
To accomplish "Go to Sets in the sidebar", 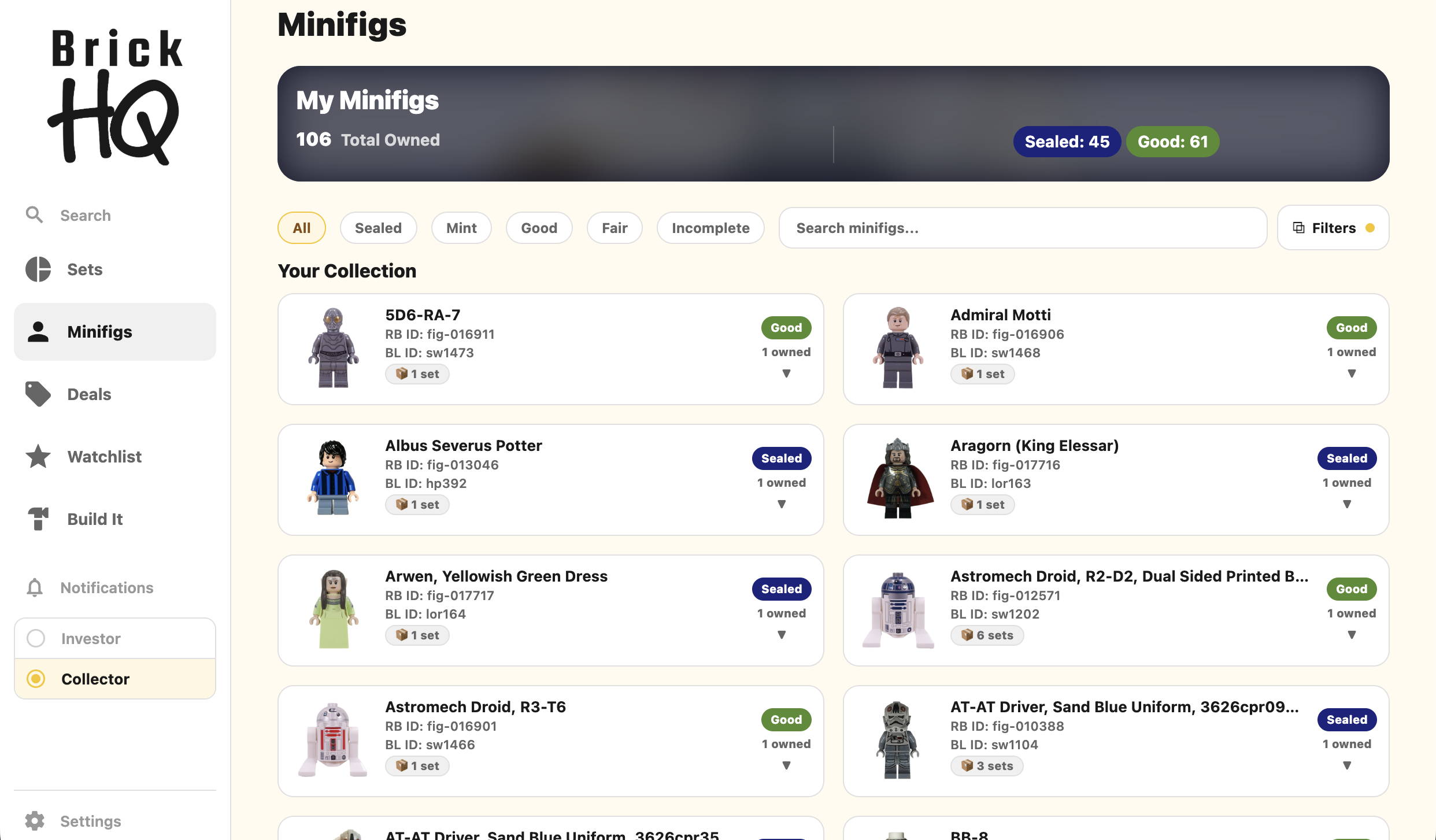I will 115,269.
